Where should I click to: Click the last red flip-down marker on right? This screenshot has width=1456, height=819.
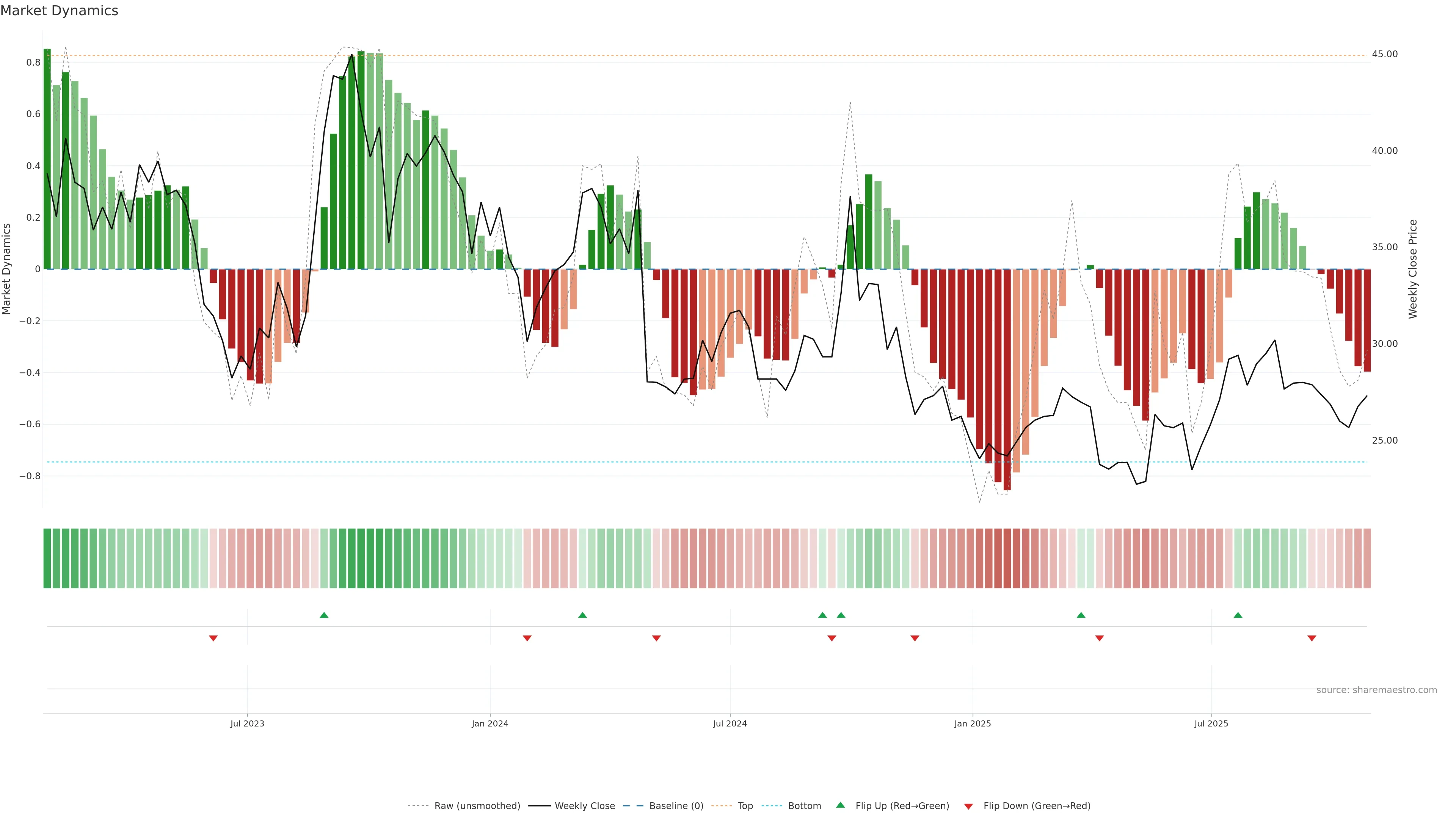click(x=1312, y=638)
